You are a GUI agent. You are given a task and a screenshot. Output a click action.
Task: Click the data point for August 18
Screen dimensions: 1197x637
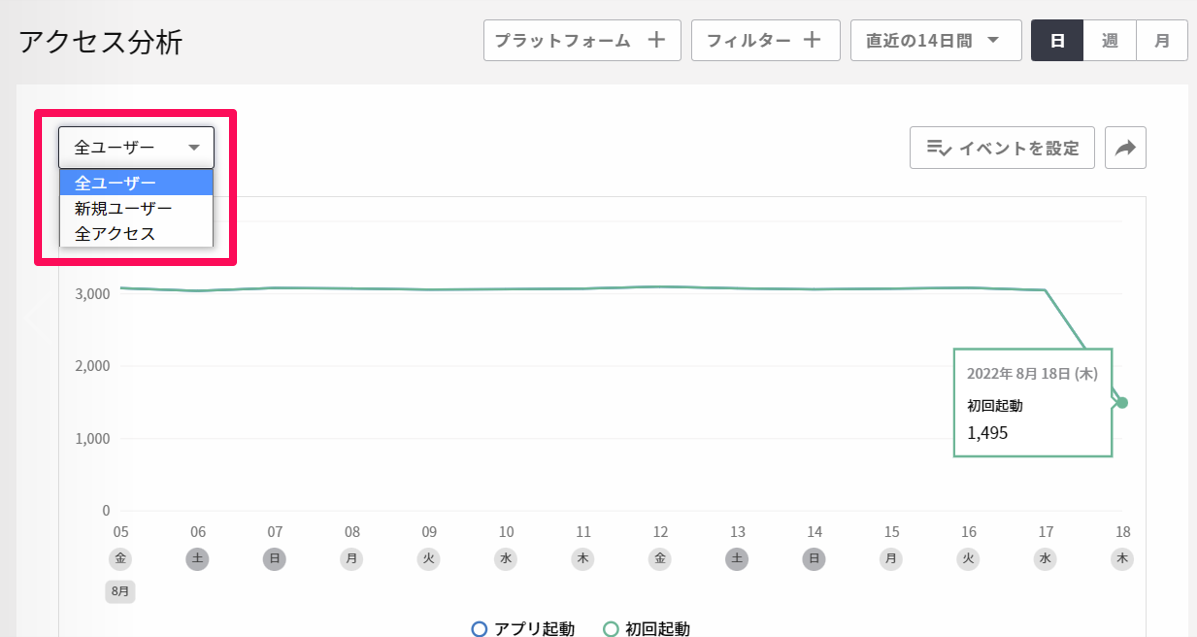pyautogui.click(x=1122, y=403)
